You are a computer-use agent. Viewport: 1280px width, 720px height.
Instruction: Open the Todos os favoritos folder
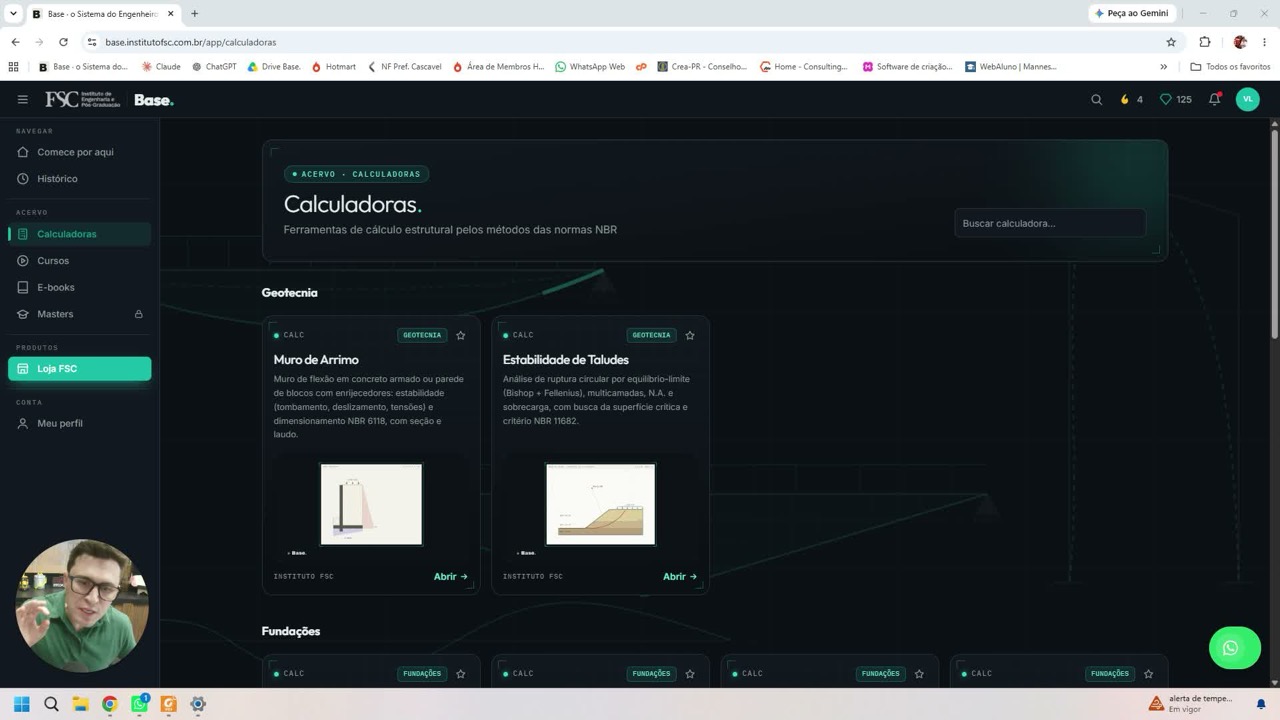pyautogui.click(x=1230, y=67)
